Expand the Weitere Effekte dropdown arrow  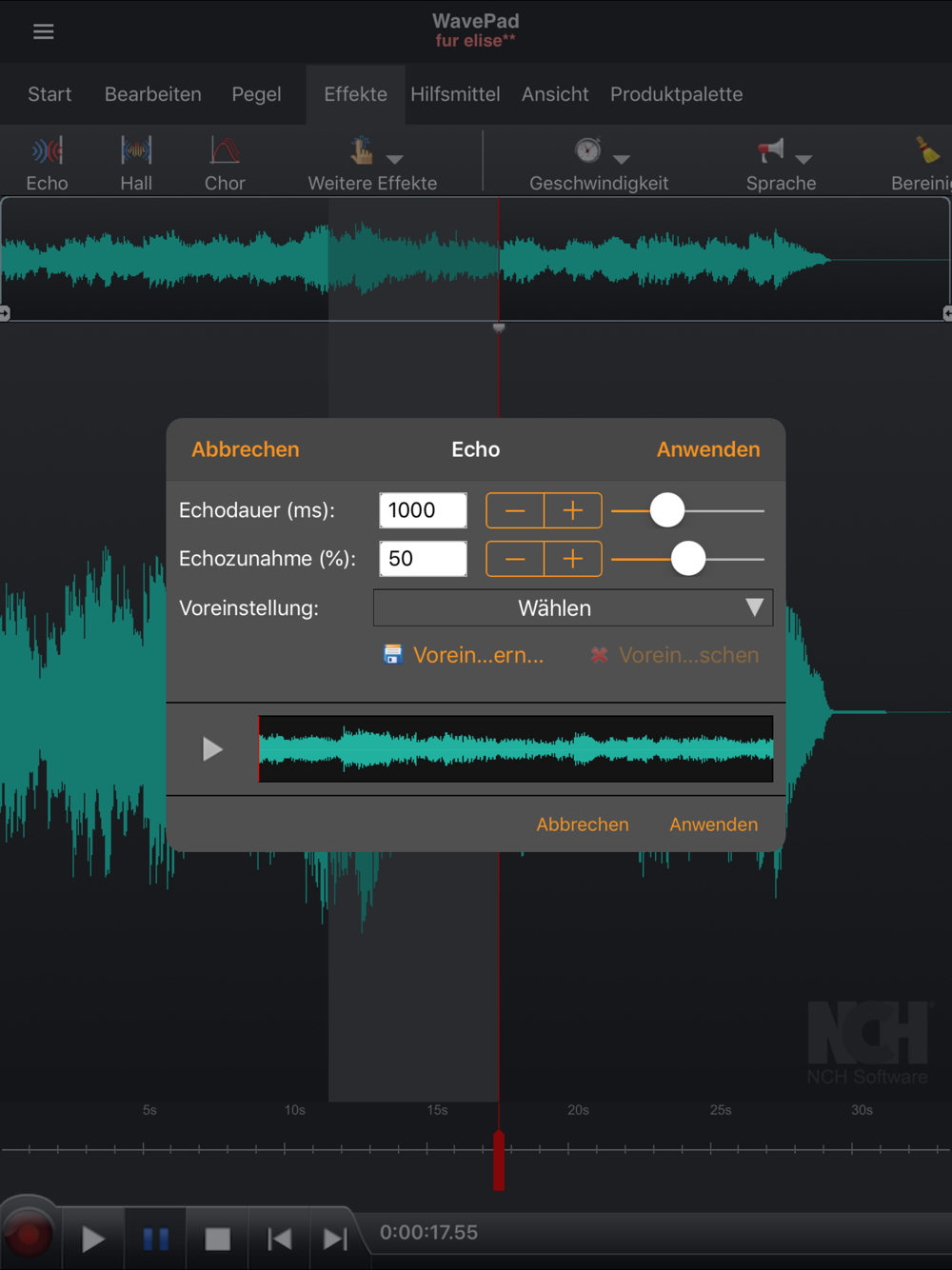pos(395,159)
